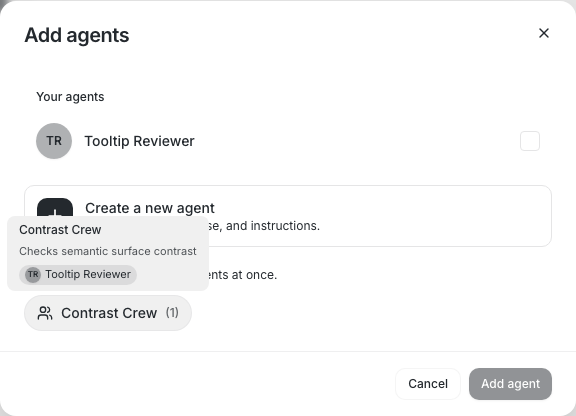Click the people icon in Contrast Crew chip
The height and width of the screenshot is (416, 576).
45,313
